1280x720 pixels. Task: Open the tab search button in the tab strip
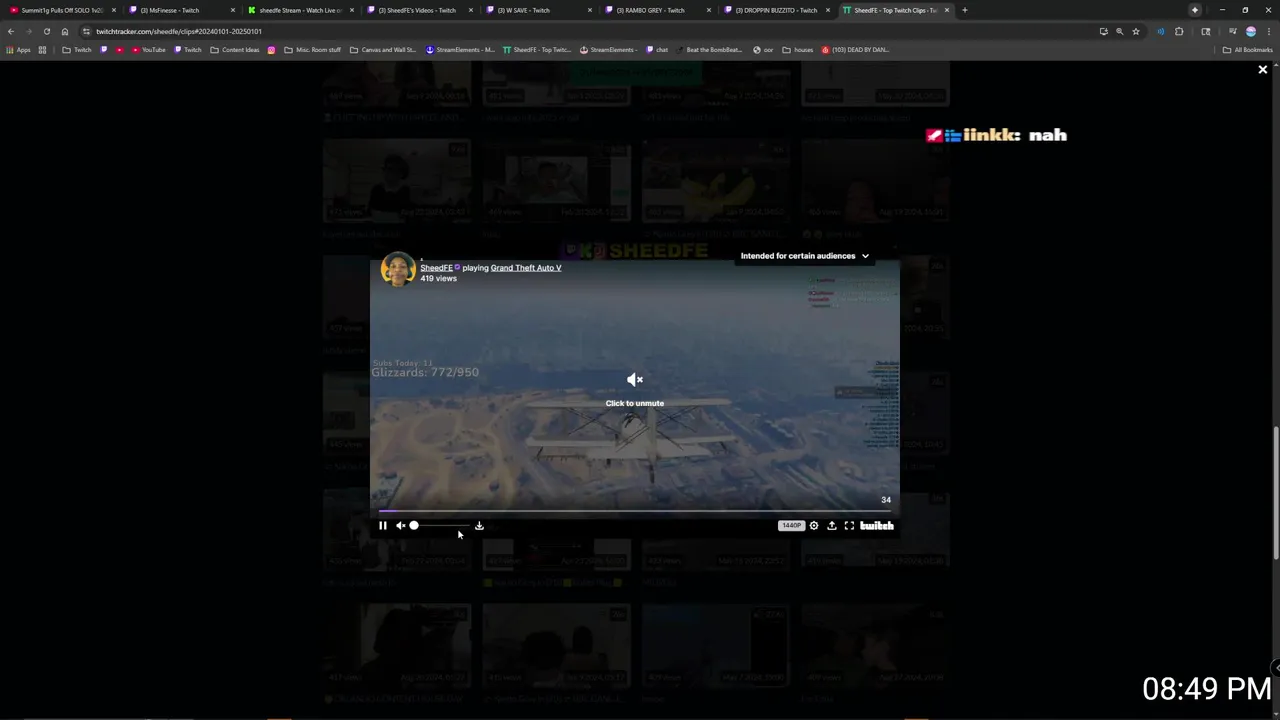[x=1194, y=10]
